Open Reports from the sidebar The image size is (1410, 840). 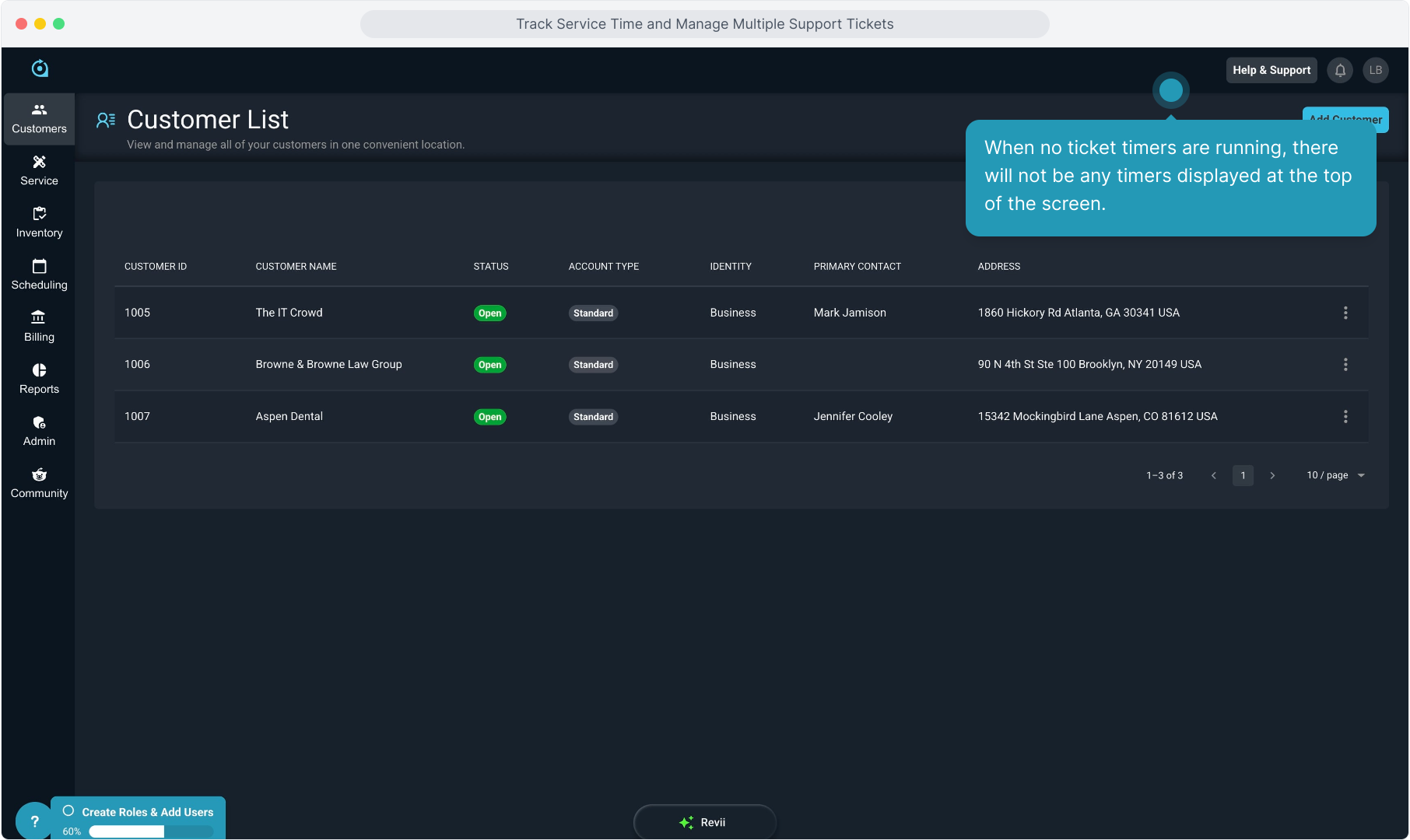point(39,379)
